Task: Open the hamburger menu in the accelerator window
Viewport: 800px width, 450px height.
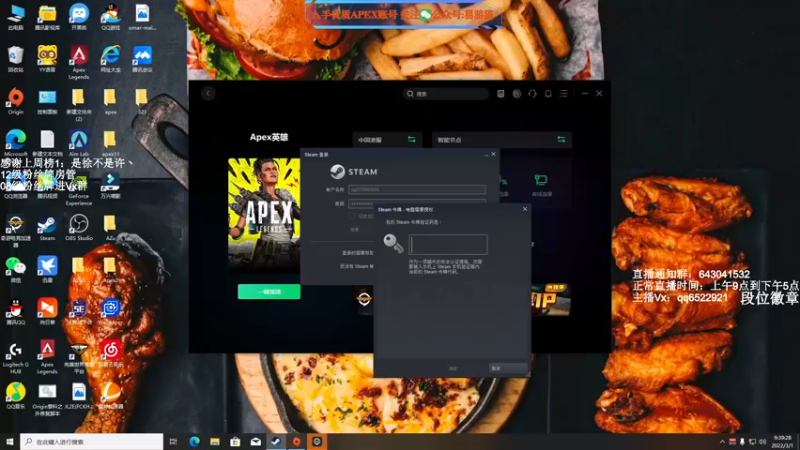Action: [563, 93]
